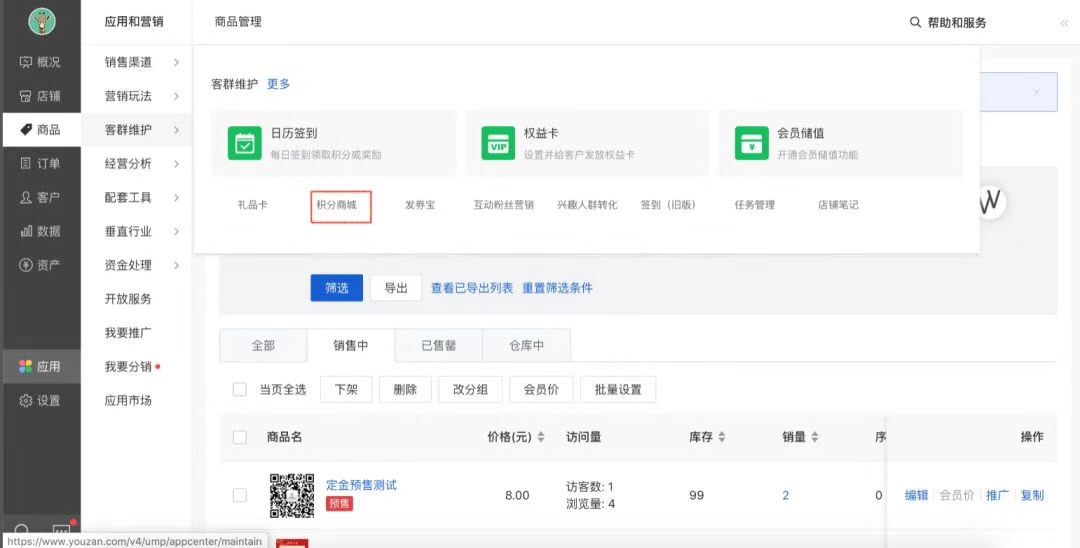Open 我要推广 in the app menu
Image resolution: width=1080 pixels, height=548 pixels.
pos(128,333)
